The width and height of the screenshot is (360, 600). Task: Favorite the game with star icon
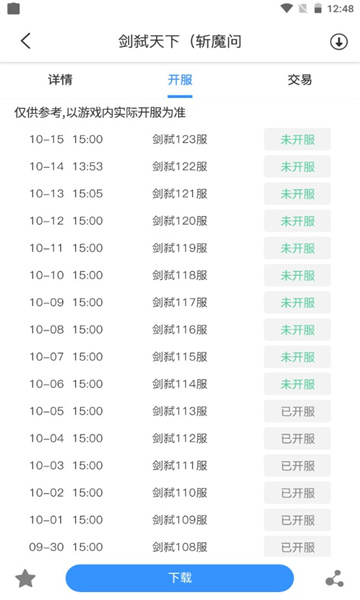coord(25,578)
